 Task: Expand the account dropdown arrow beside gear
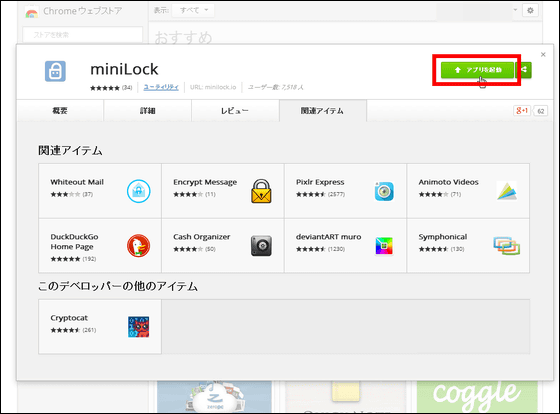tap(515, 10)
